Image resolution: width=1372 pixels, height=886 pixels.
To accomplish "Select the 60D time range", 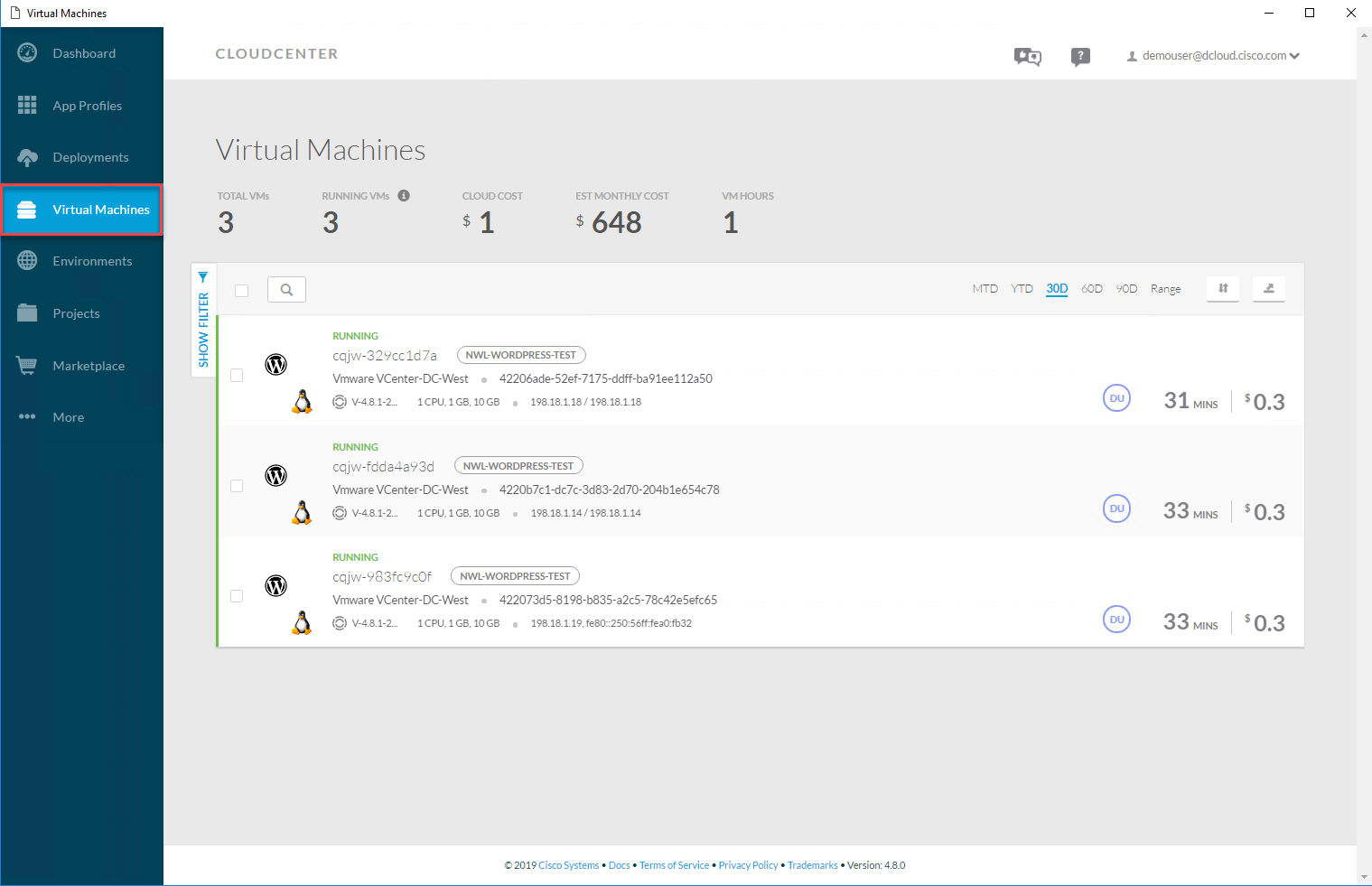I will [1092, 289].
